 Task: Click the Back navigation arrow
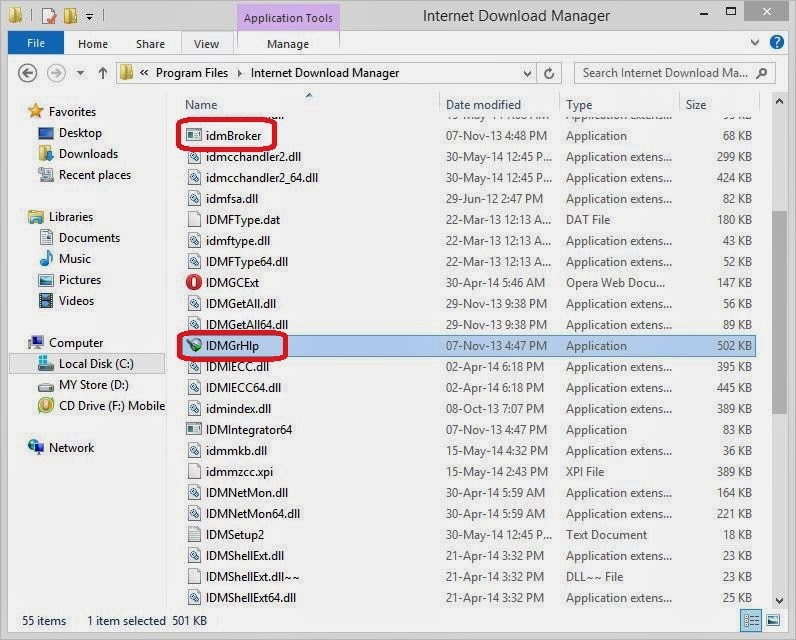(x=27, y=73)
